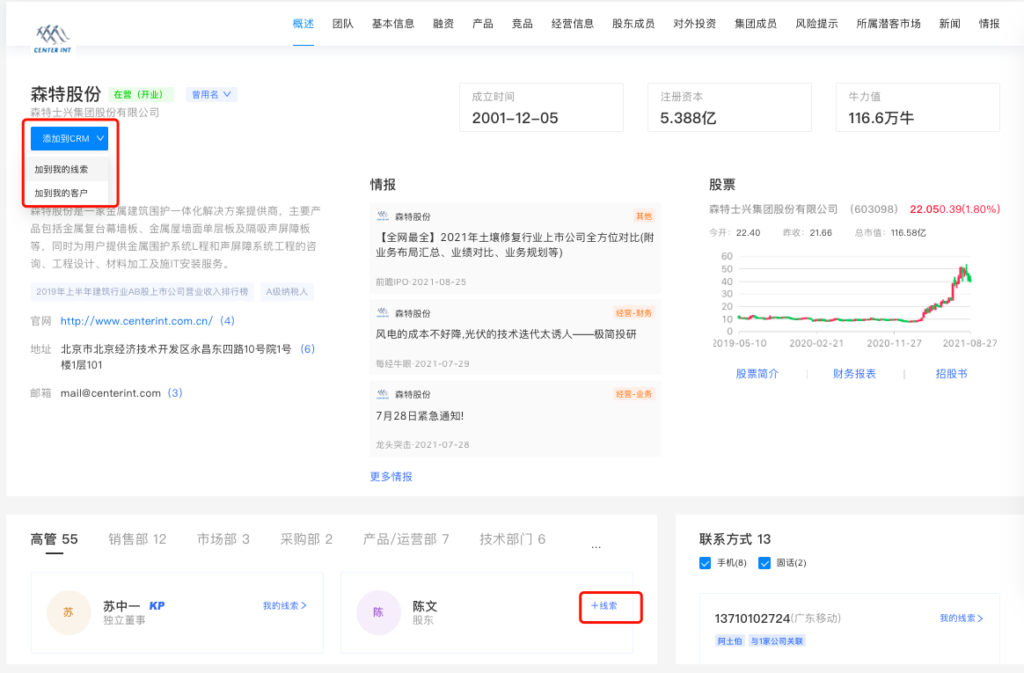This screenshot has width=1024, height=673.
Task: Click the KP badge beside 苏中一
Action: (x=157, y=606)
